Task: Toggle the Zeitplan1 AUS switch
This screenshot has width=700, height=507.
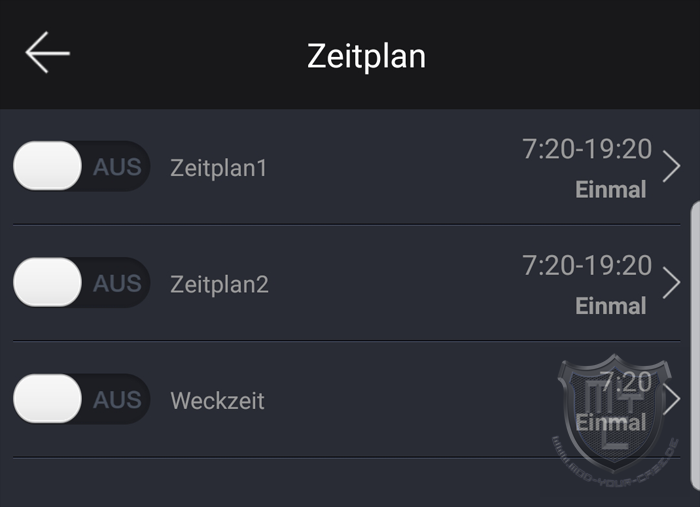Action: pyautogui.click(x=81, y=166)
